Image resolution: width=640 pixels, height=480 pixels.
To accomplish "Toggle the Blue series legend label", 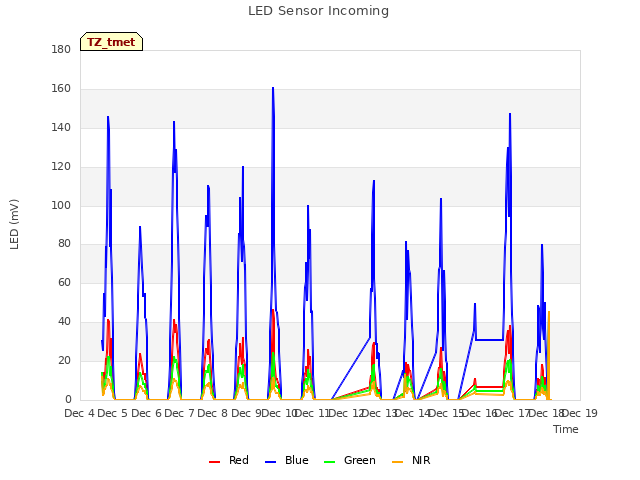I will (x=297, y=460).
